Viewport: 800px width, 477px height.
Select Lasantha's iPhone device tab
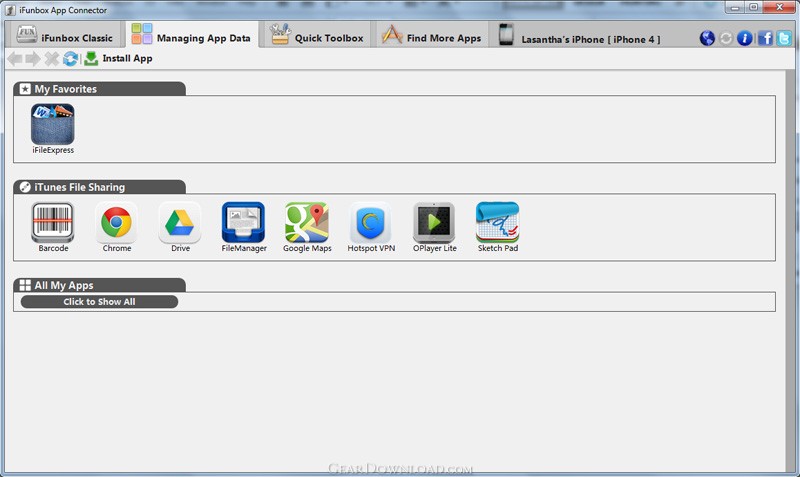coord(580,36)
